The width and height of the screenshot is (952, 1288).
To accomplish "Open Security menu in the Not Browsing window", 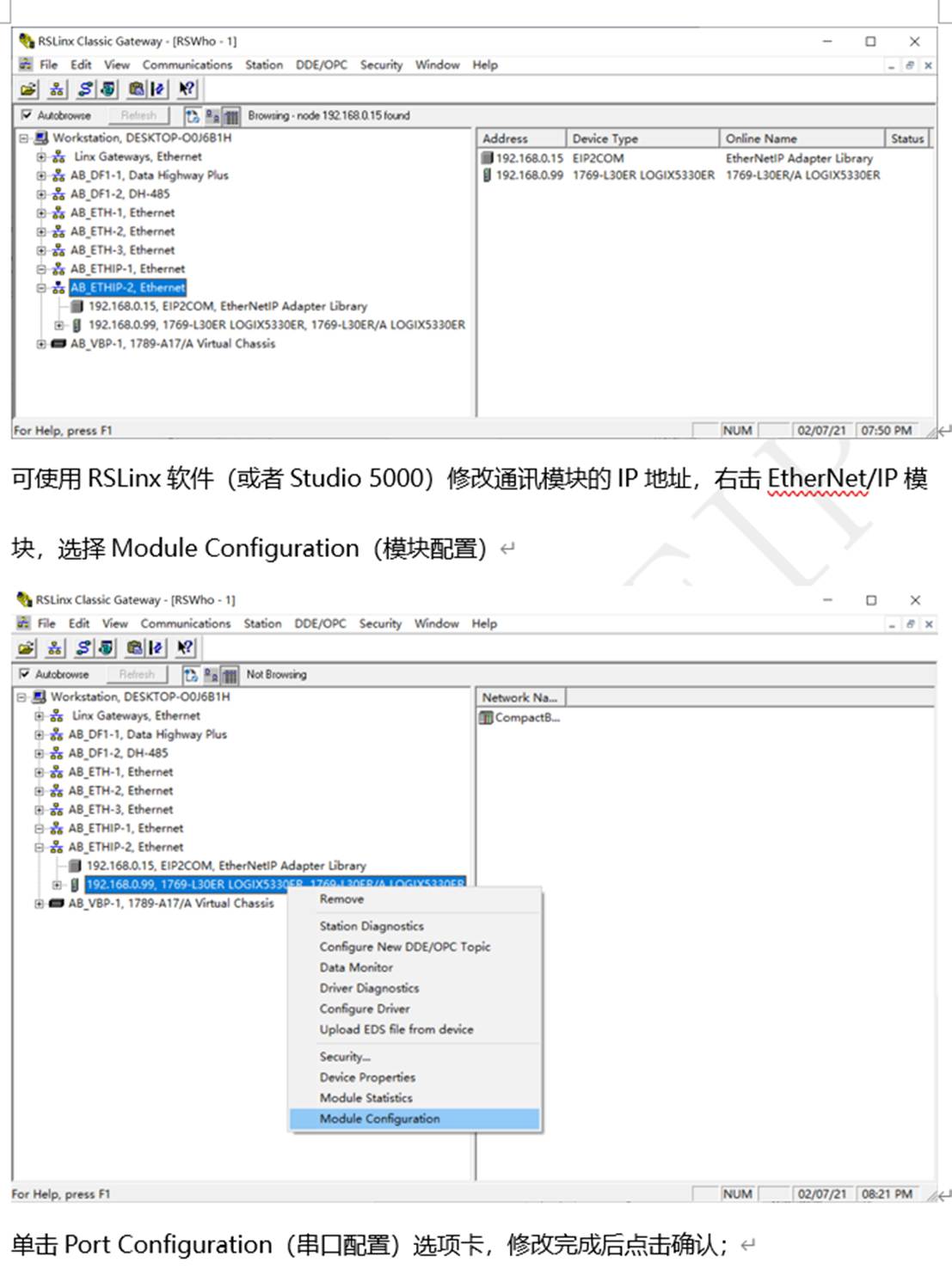I will pyautogui.click(x=380, y=623).
